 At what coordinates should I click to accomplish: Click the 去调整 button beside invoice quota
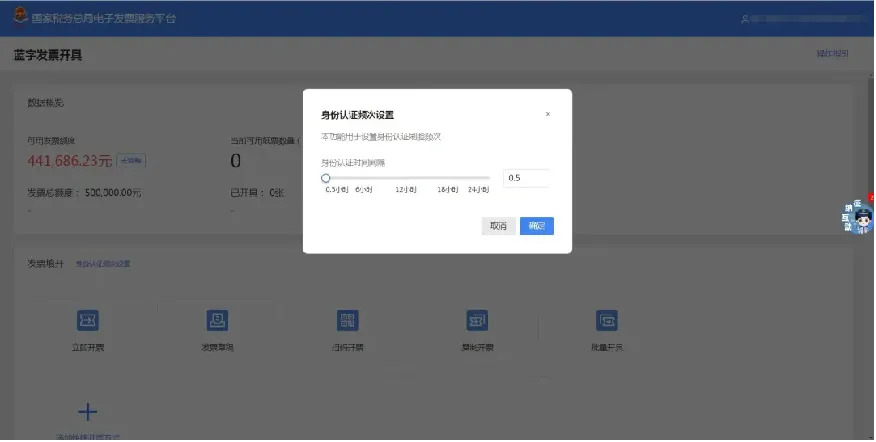coord(131,160)
